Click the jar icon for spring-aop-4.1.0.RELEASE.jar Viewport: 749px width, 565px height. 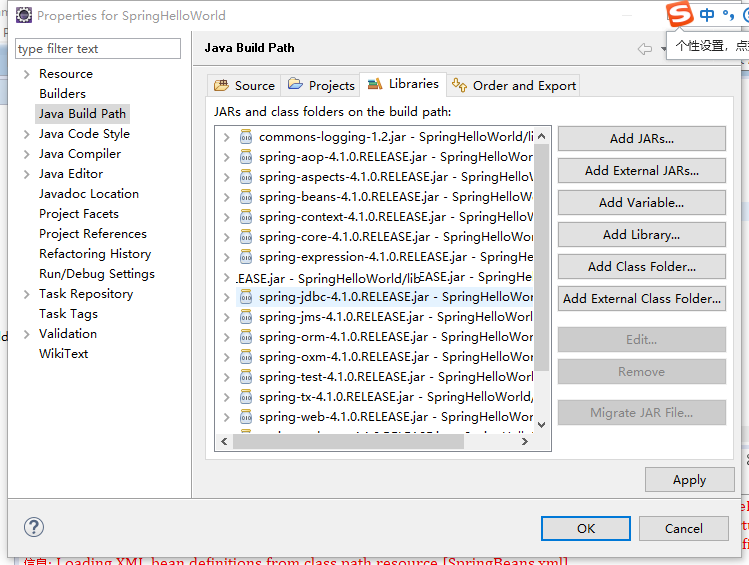click(x=246, y=157)
